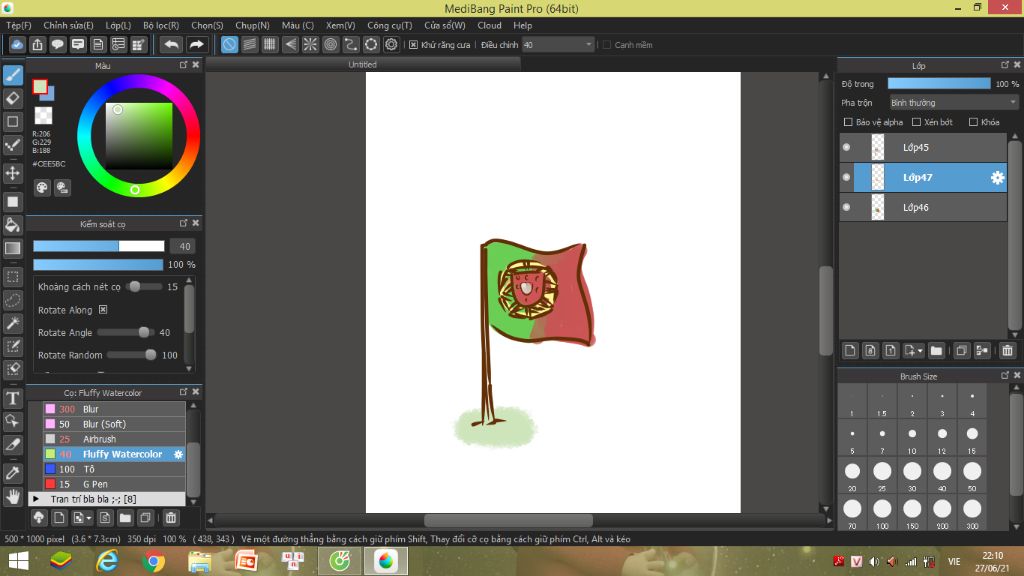
Task: Toggle Rotate Along checkbox
Action: click(103, 310)
